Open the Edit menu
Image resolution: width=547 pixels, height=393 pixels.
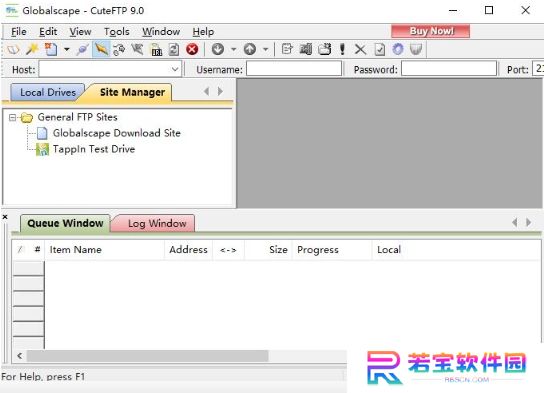[x=48, y=32]
